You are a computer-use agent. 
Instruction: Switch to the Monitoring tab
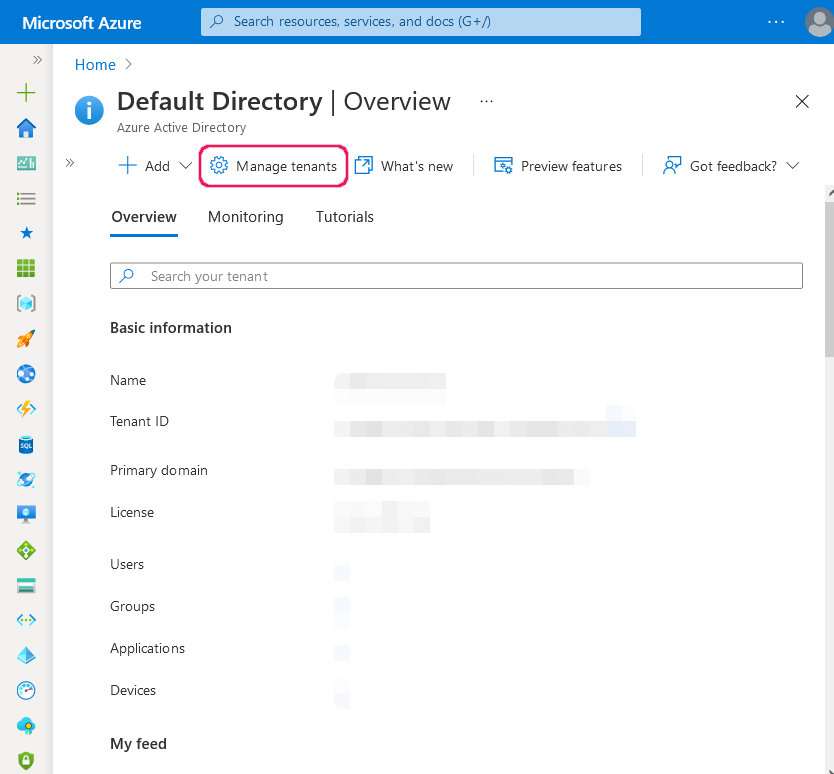pos(245,217)
